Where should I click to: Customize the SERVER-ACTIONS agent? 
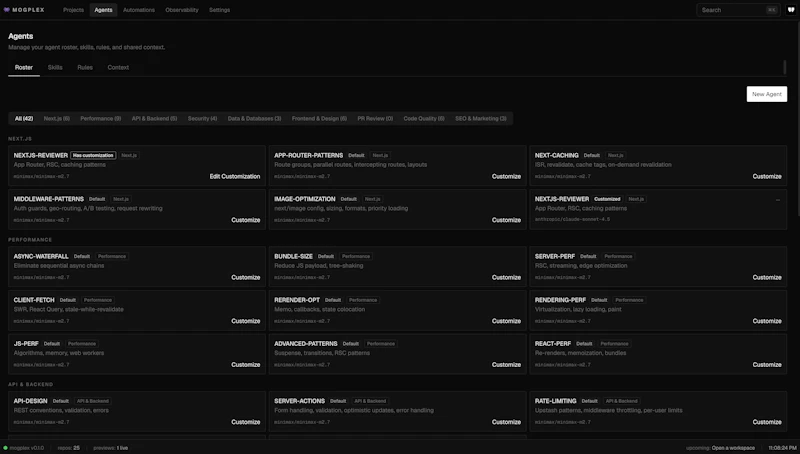coord(506,422)
